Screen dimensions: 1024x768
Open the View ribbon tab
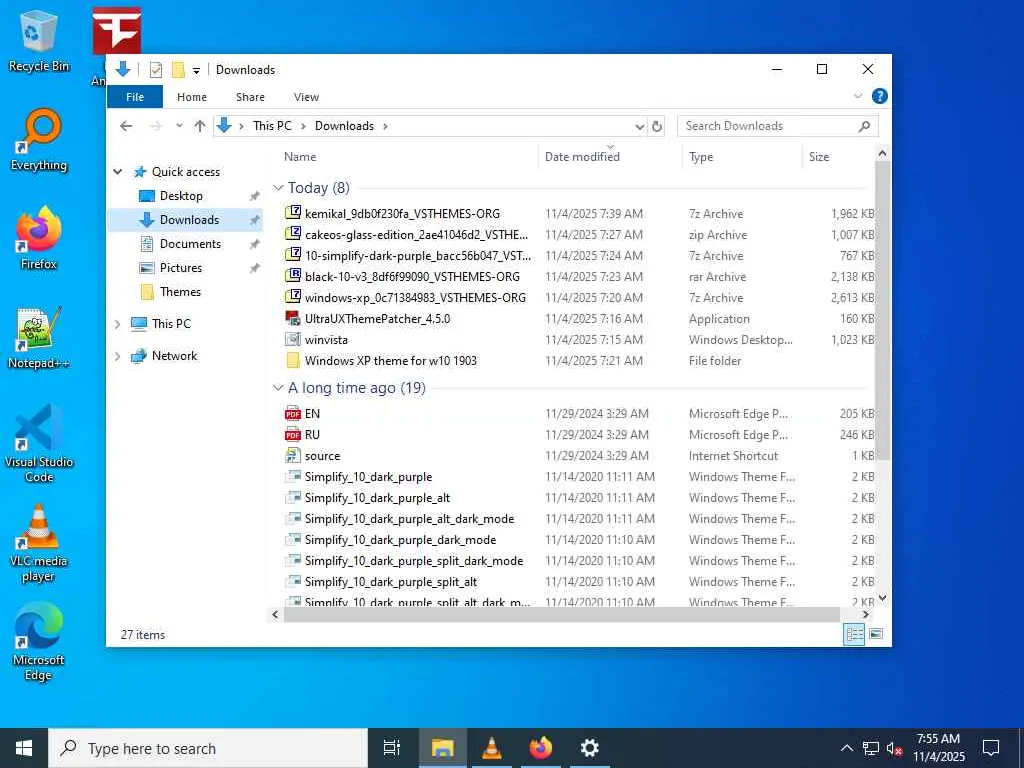click(x=306, y=97)
